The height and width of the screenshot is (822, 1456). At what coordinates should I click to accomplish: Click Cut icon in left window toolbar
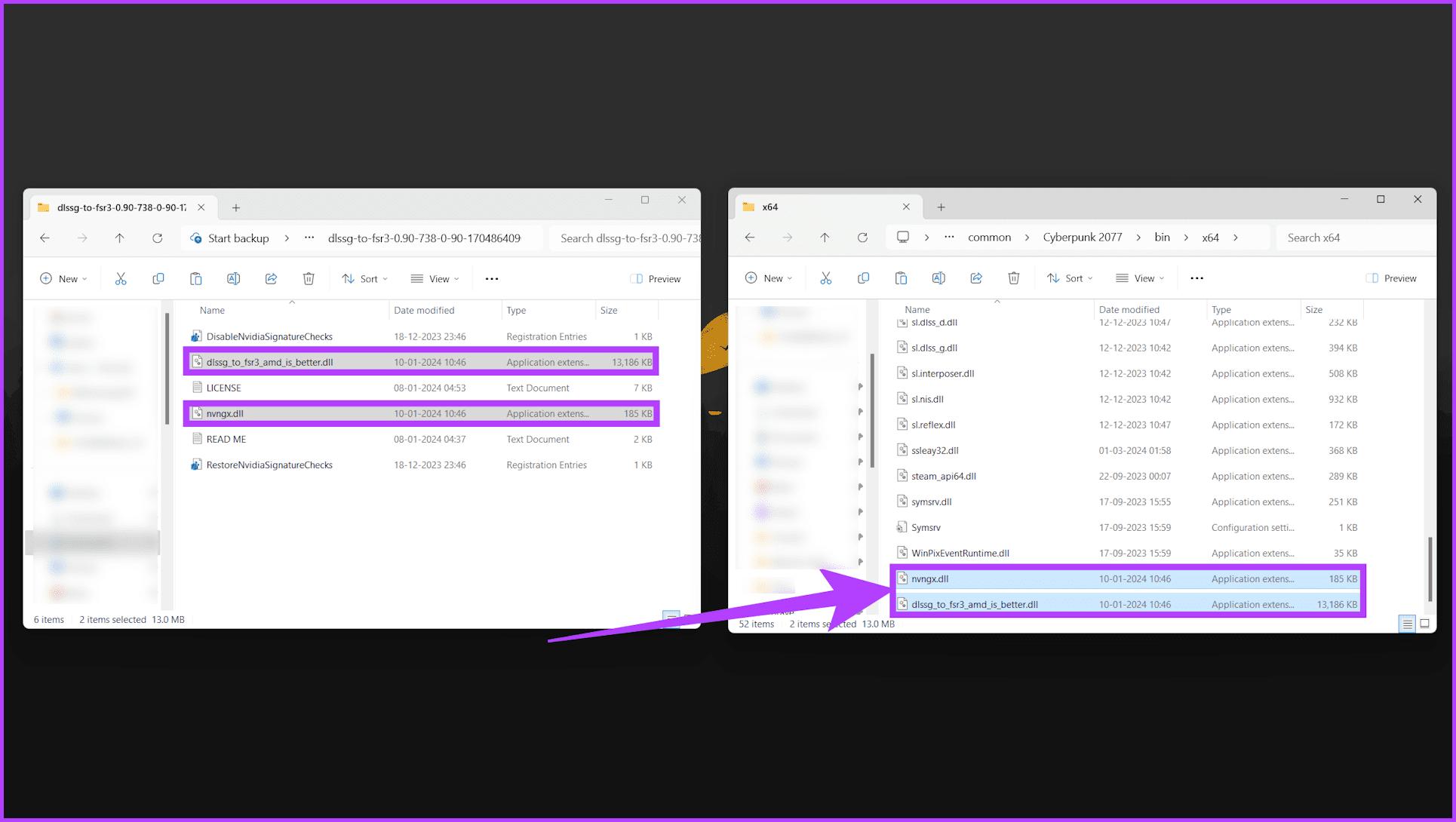pyautogui.click(x=121, y=279)
